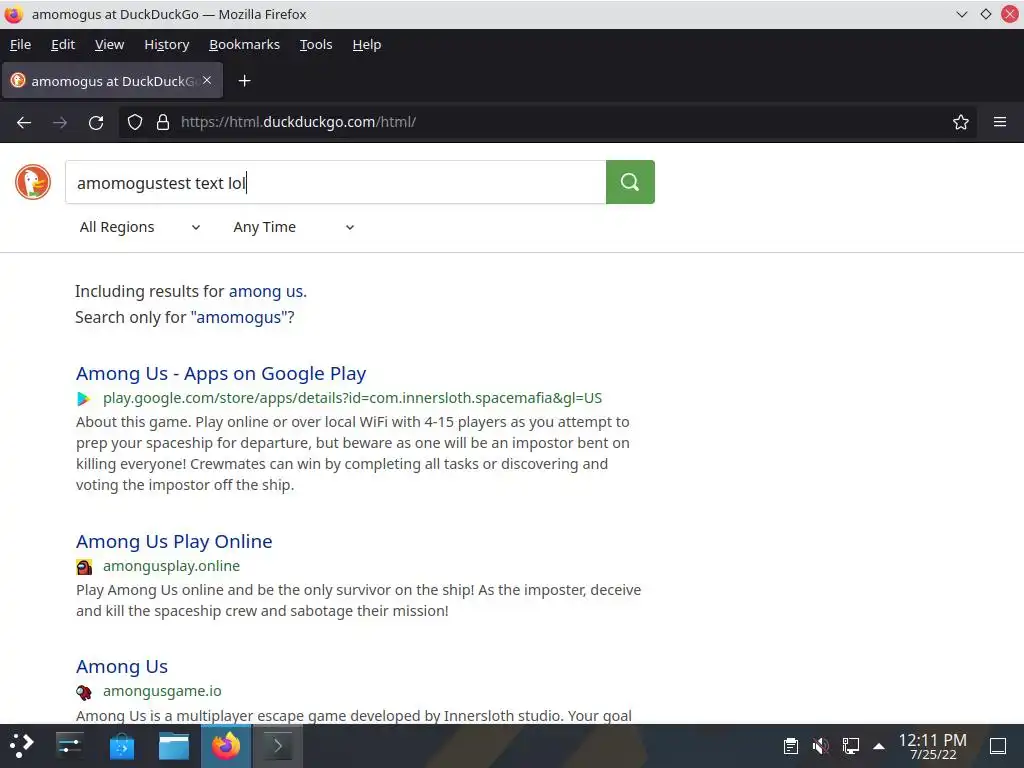Image resolution: width=1024 pixels, height=768 pixels.
Task: Open the Bookmarks menu
Action: click(x=244, y=44)
